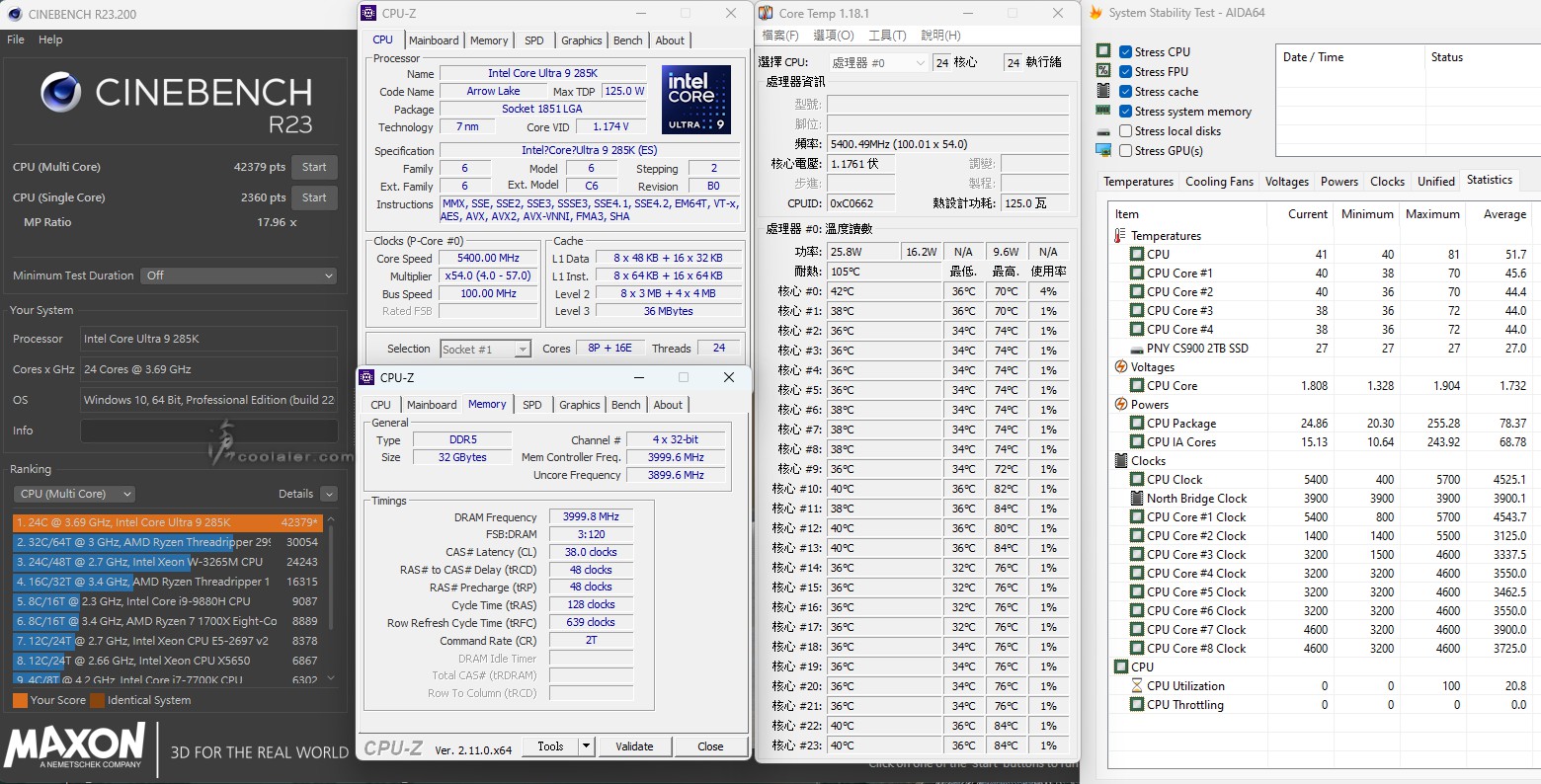The height and width of the screenshot is (784, 1541).
Task: Toggle the Stress system memory checkbox
Action: pos(1125,111)
